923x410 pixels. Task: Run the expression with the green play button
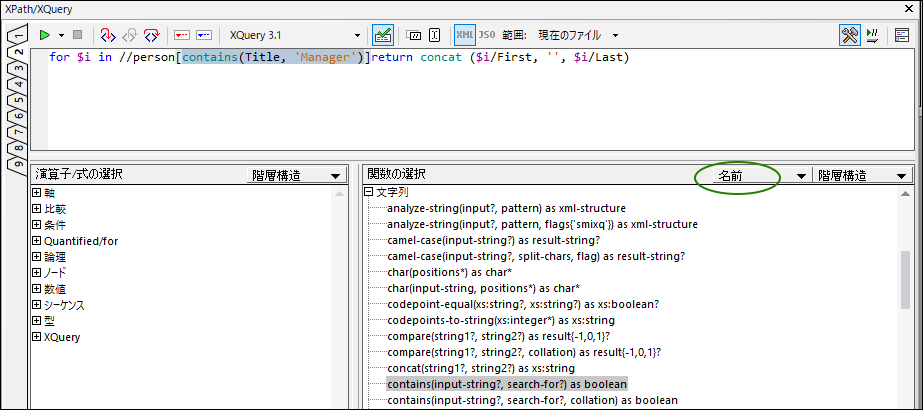click(x=45, y=35)
